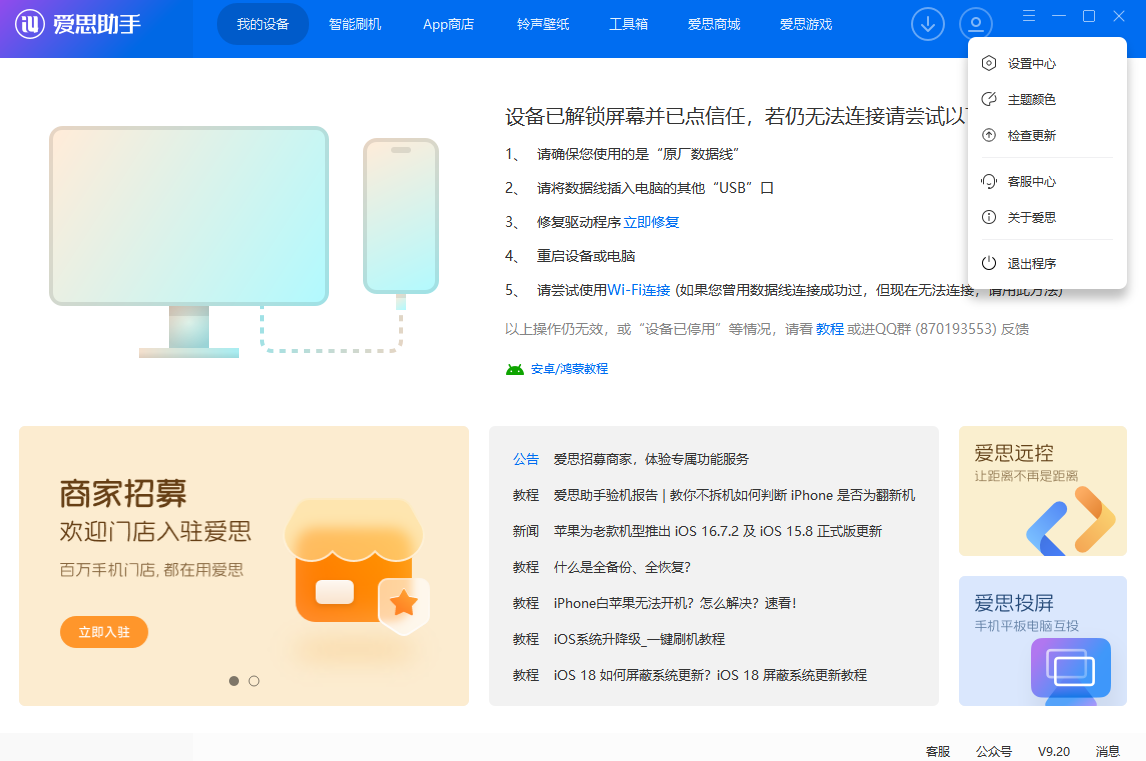Screen dimensions: 1146x761
Task: Click the QQ group number 870193553 text
Action: (956, 329)
